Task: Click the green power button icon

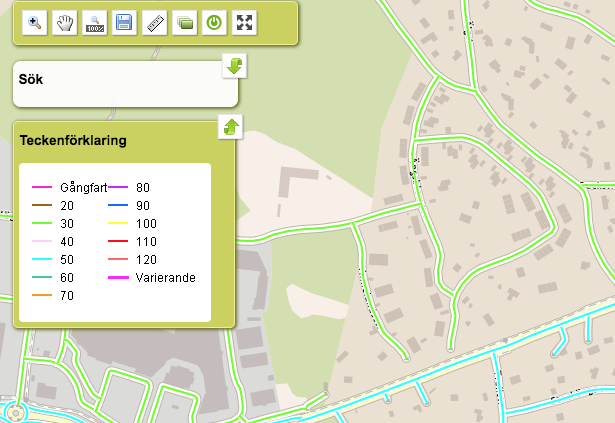Action: pyautogui.click(x=214, y=23)
